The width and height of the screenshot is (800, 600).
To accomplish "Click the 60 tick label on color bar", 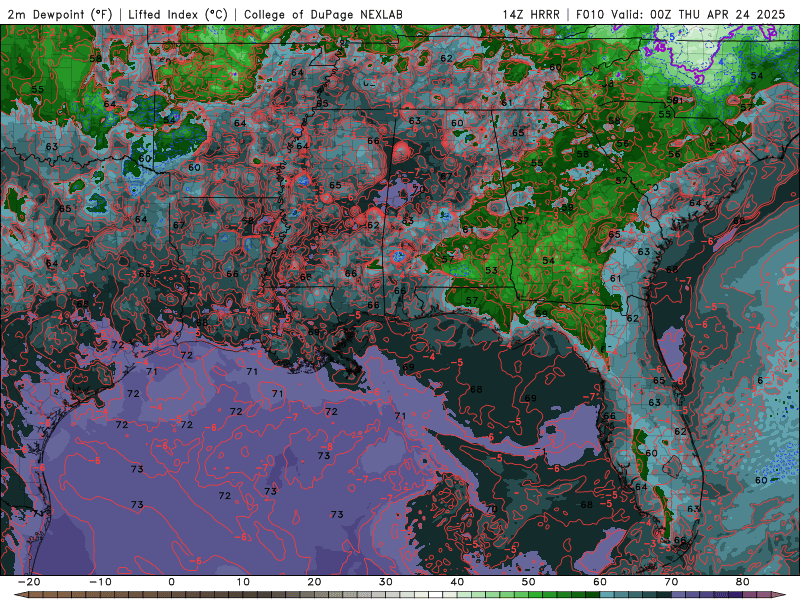I will 600,582.
